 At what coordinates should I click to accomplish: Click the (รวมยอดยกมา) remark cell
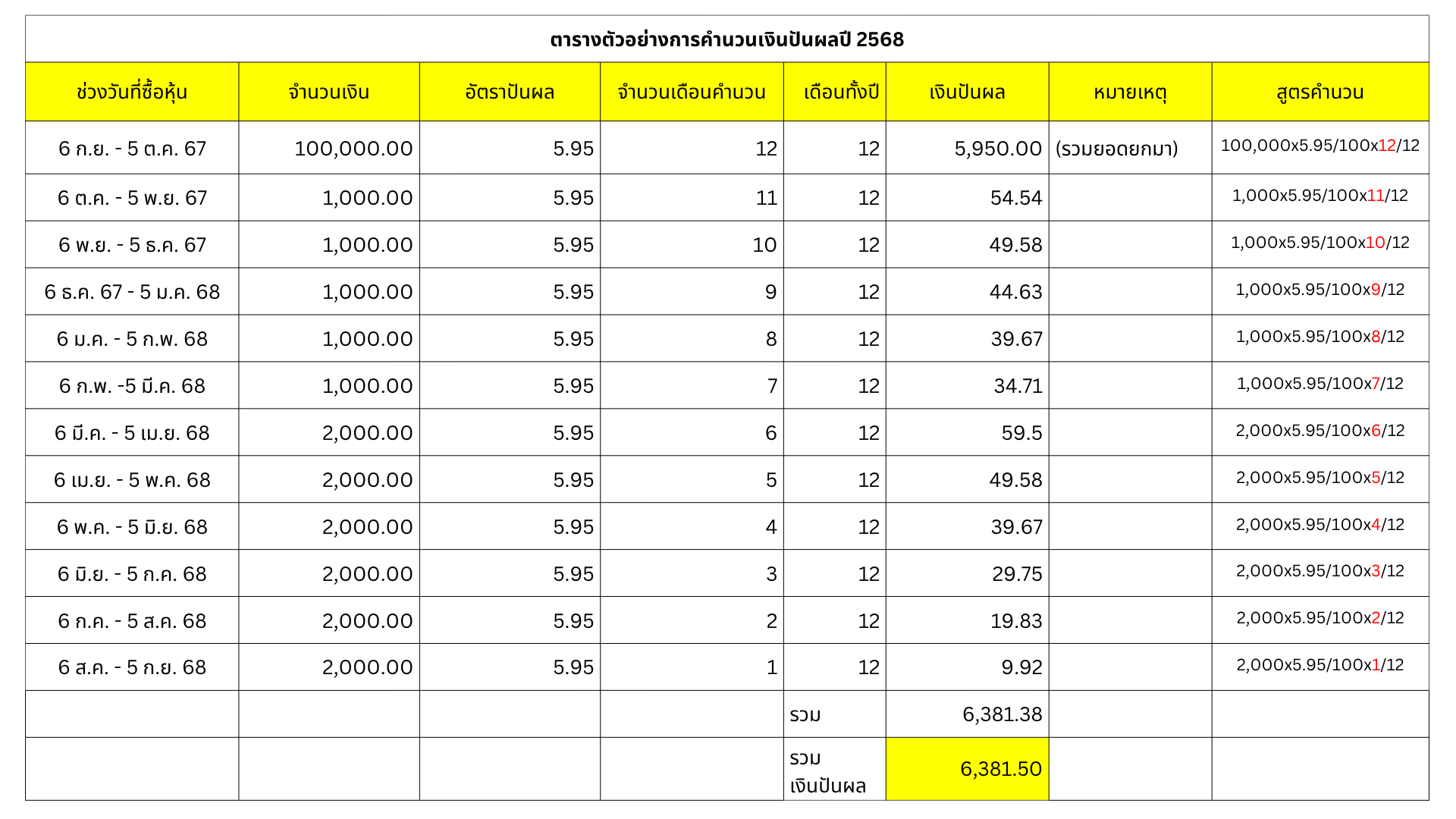[1116, 149]
